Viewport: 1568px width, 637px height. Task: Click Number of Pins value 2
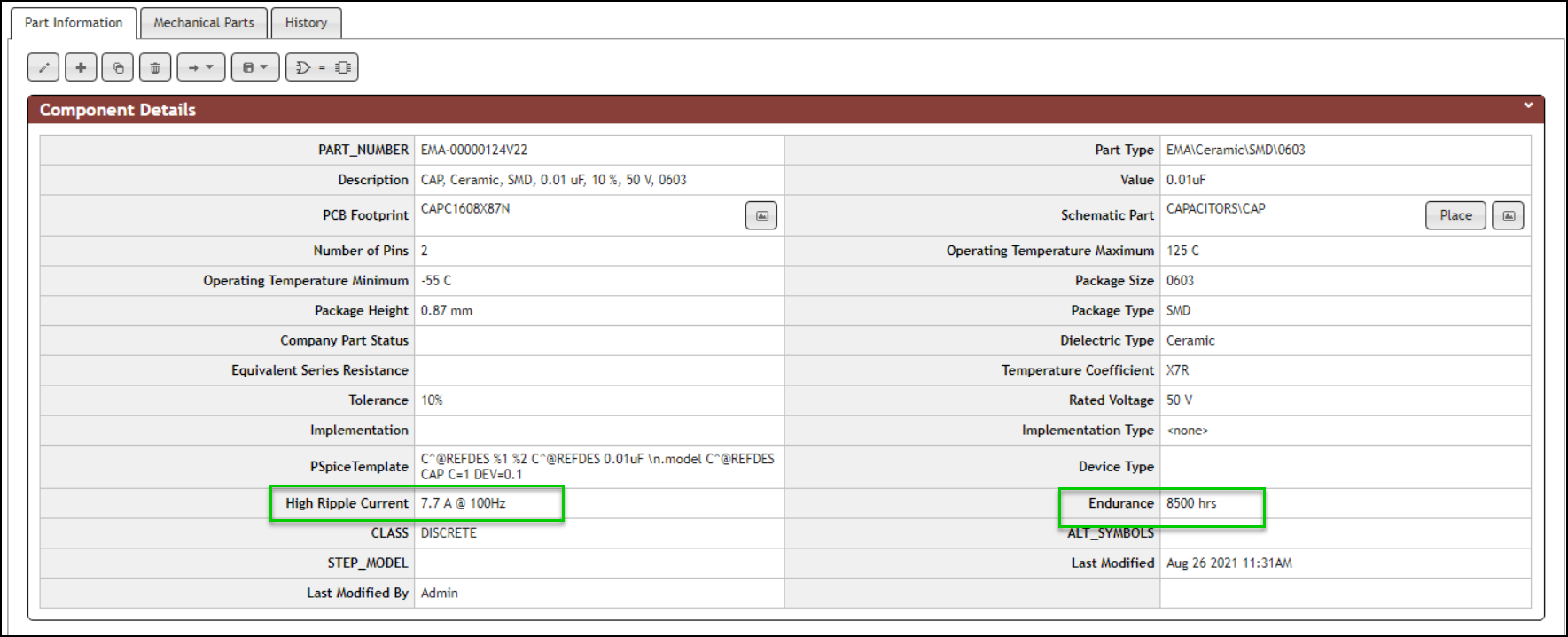(425, 251)
